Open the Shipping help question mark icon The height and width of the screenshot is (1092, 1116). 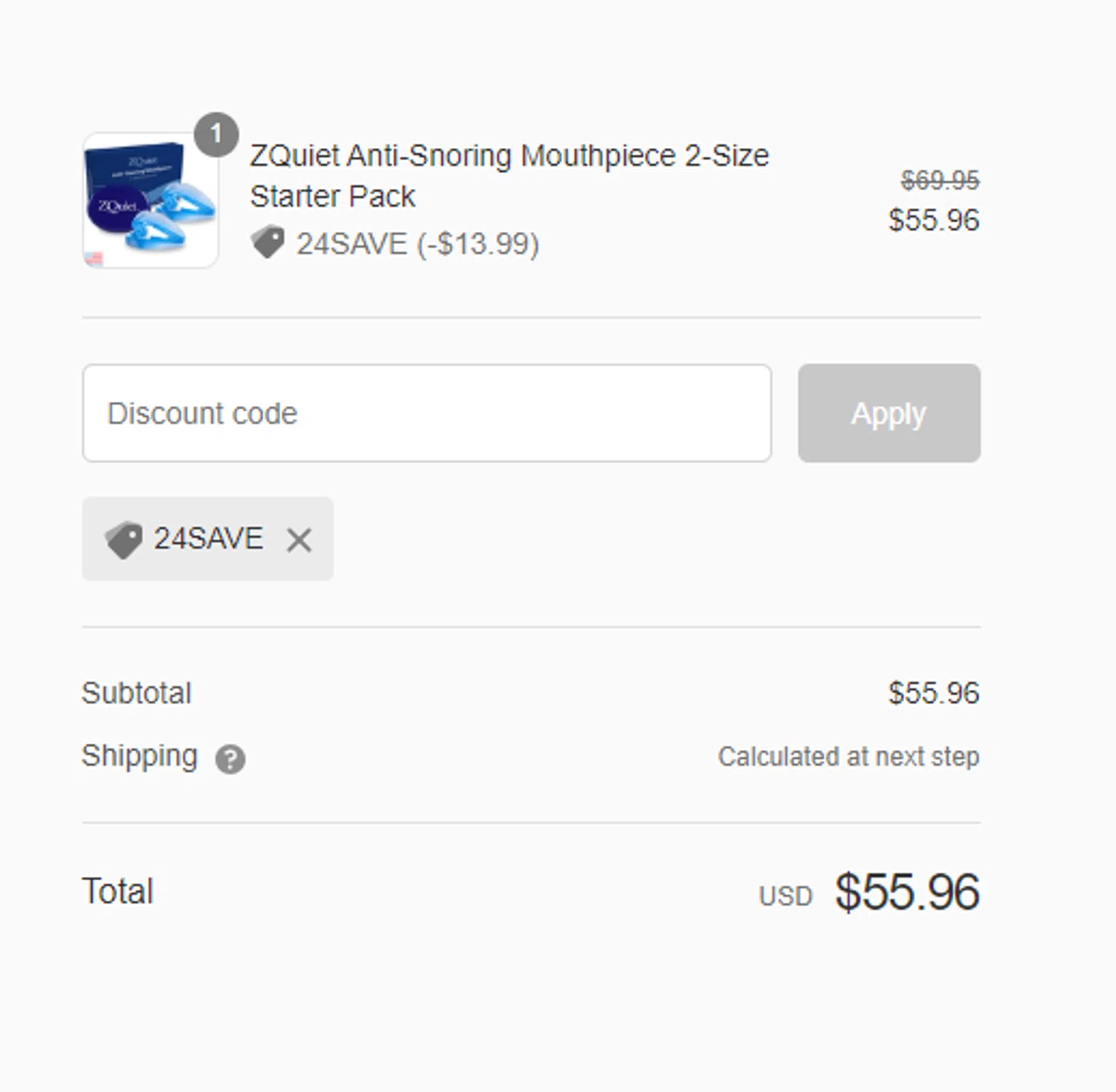230,759
